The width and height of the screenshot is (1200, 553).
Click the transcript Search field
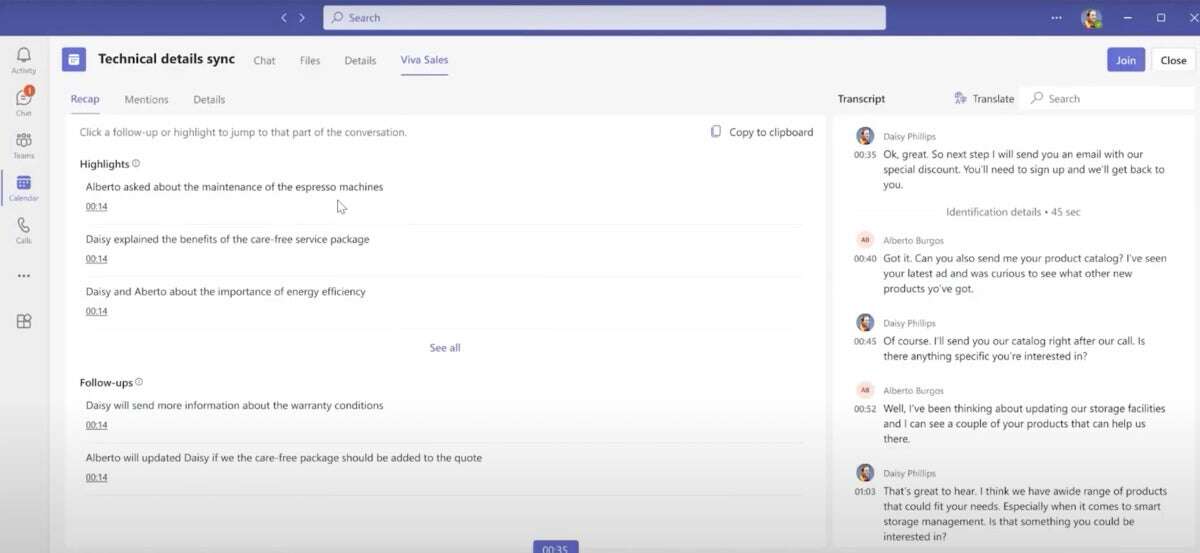coord(1108,99)
